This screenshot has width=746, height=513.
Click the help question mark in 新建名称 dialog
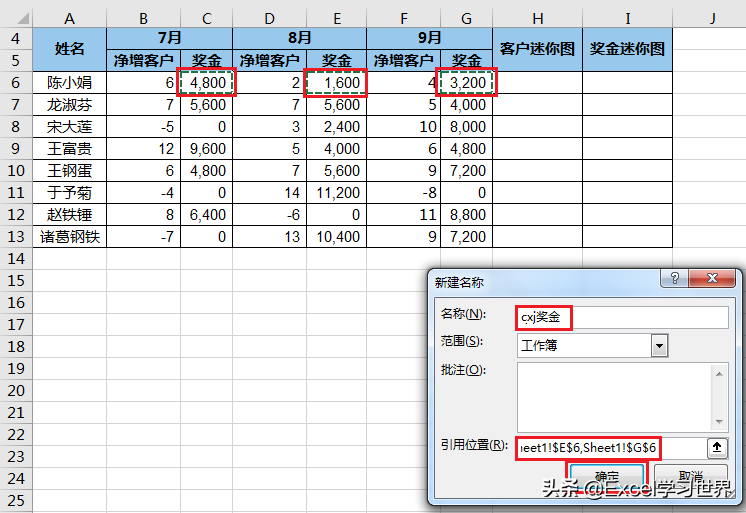tap(674, 278)
